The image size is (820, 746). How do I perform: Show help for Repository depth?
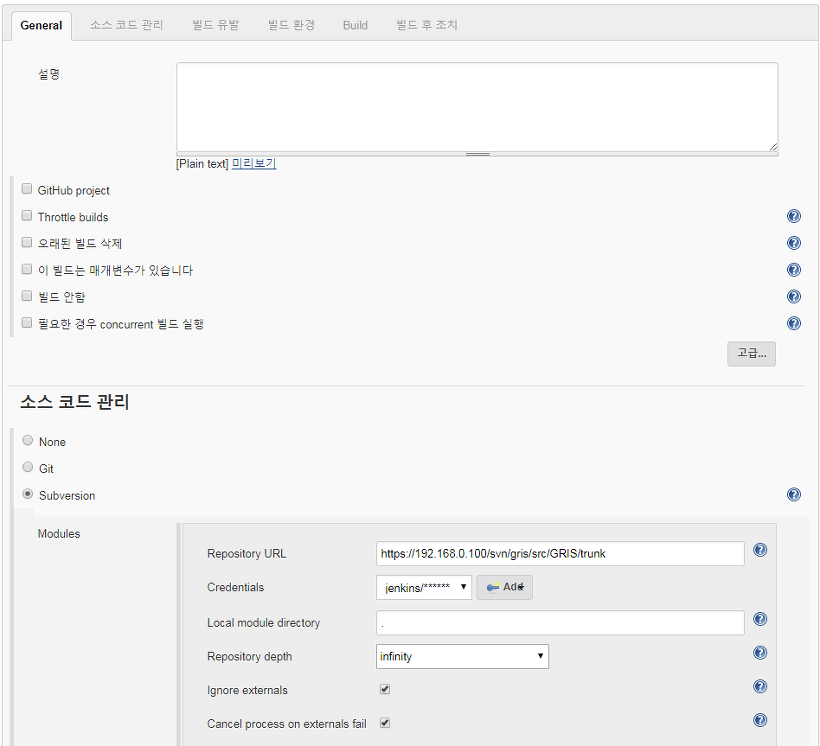point(760,653)
